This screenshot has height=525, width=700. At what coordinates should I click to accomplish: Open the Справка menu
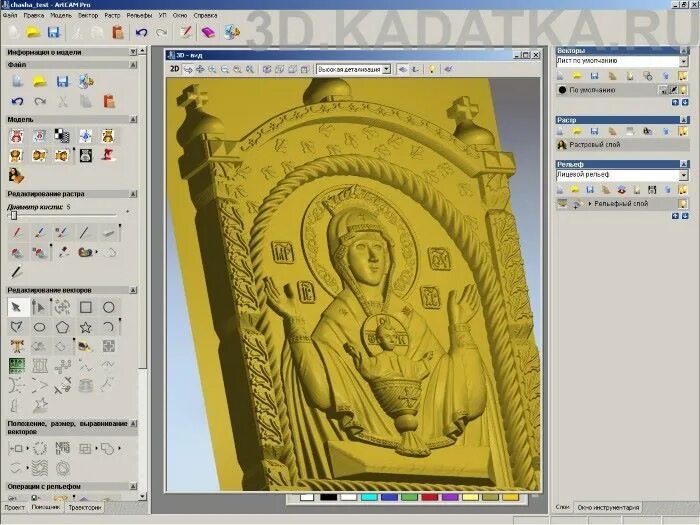tap(205, 15)
